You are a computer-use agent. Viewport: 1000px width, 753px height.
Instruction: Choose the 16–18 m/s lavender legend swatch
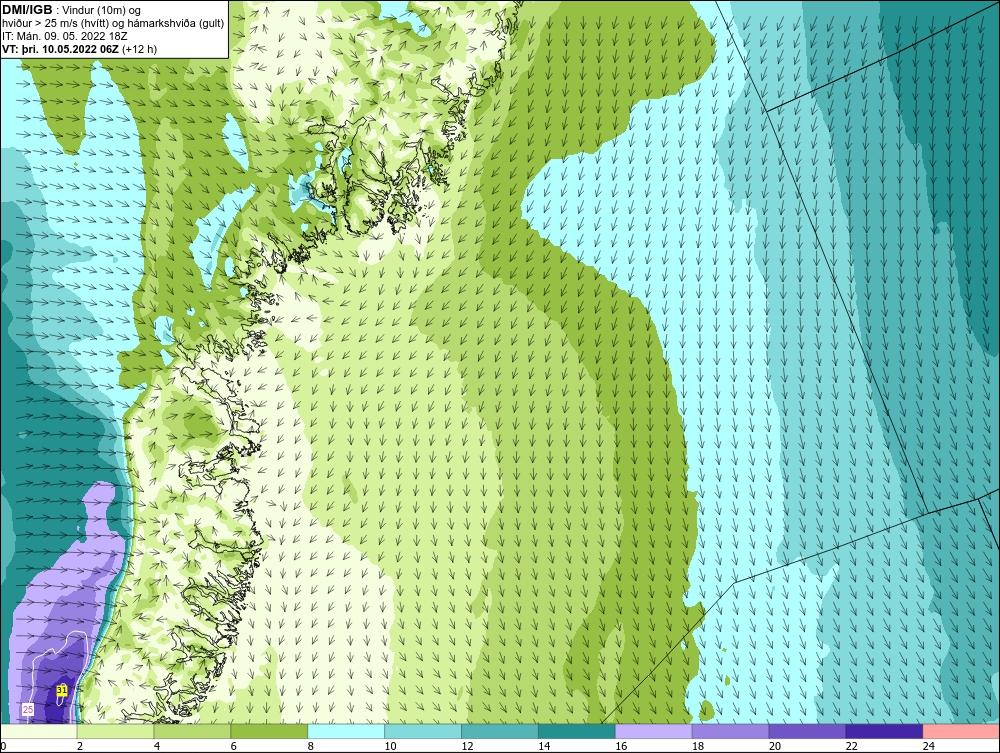pos(654,731)
